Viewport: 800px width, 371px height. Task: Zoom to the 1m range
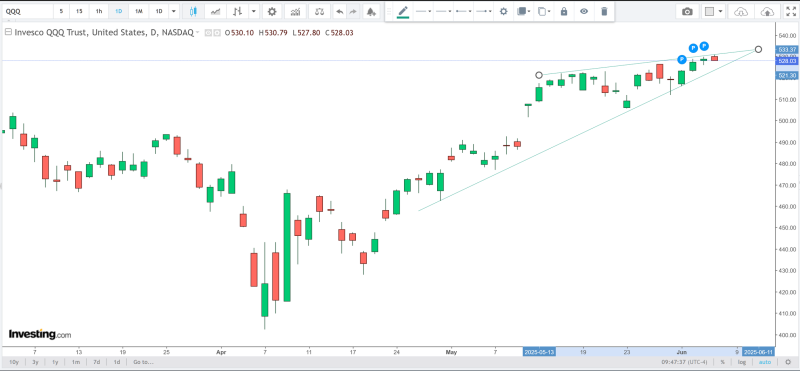tap(76, 362)
